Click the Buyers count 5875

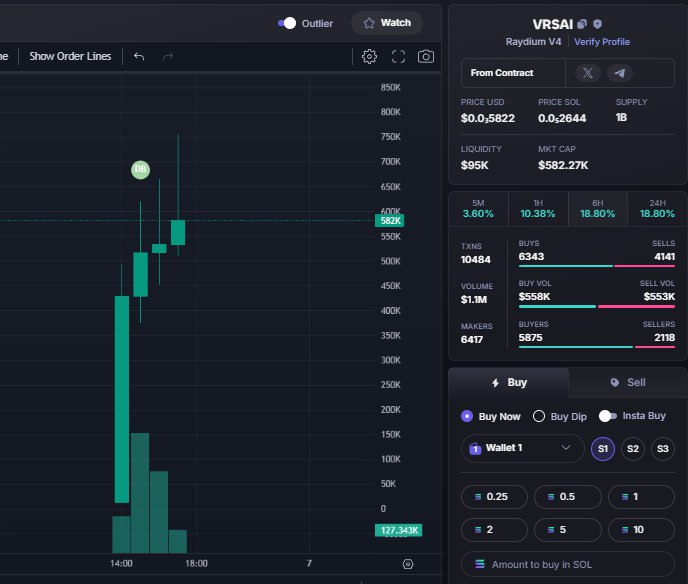[530, 338]
